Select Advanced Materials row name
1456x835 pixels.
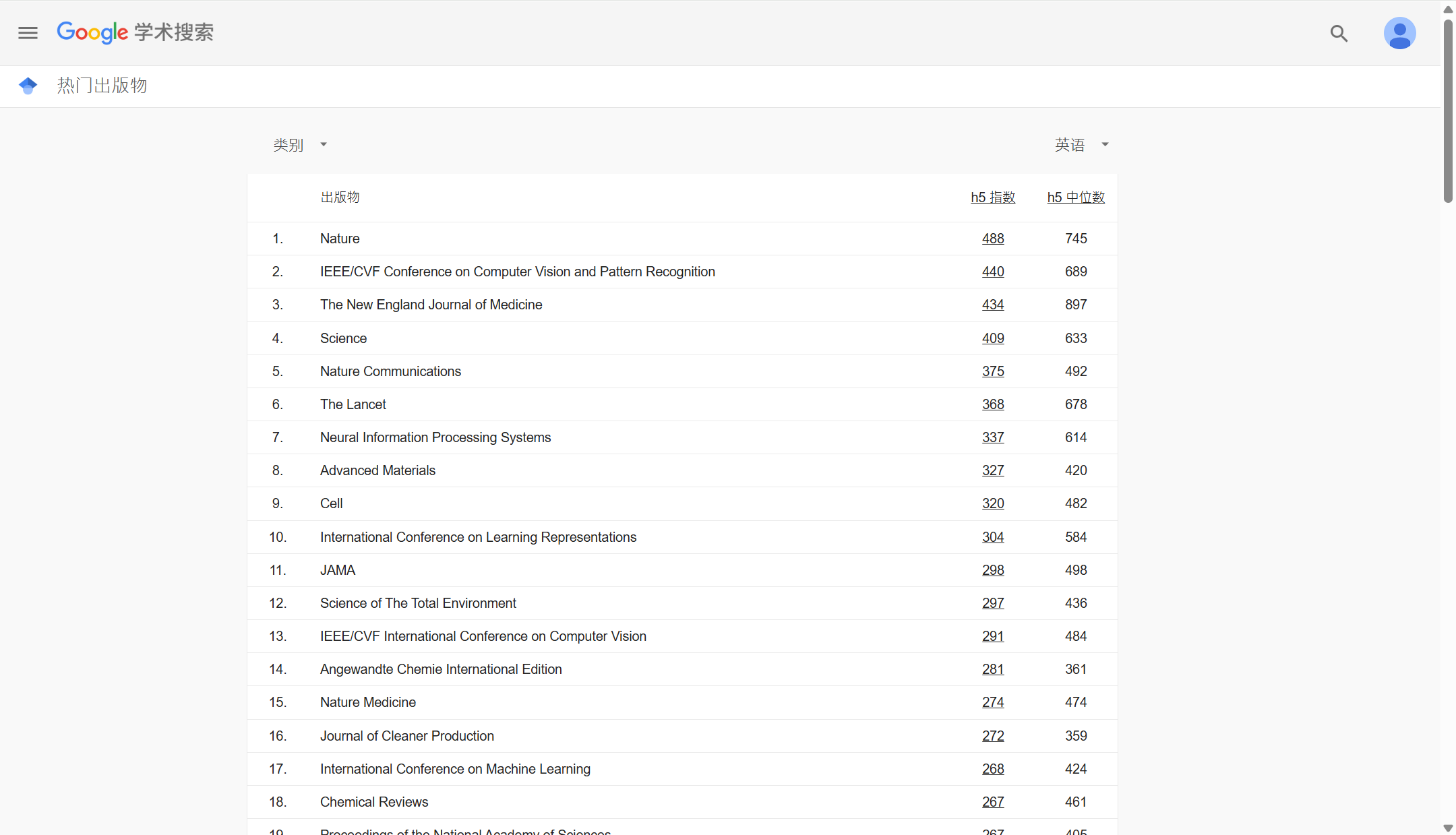[377, 470]
